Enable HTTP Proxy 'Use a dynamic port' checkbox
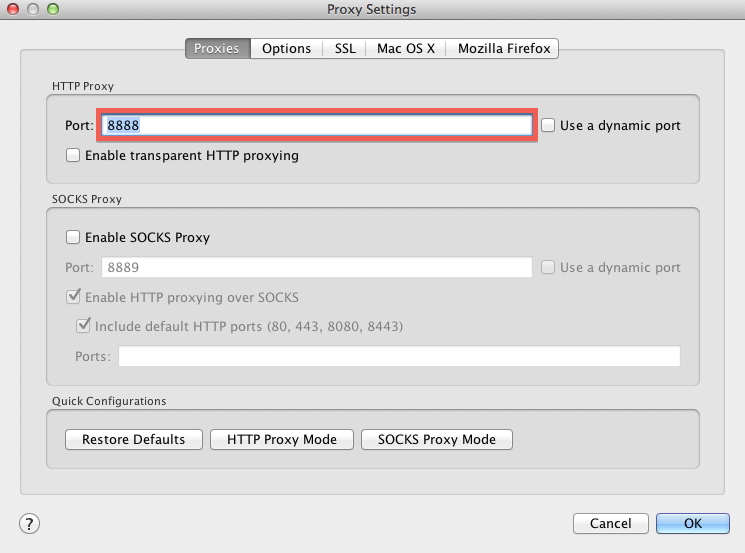 (x=548, y=125)
